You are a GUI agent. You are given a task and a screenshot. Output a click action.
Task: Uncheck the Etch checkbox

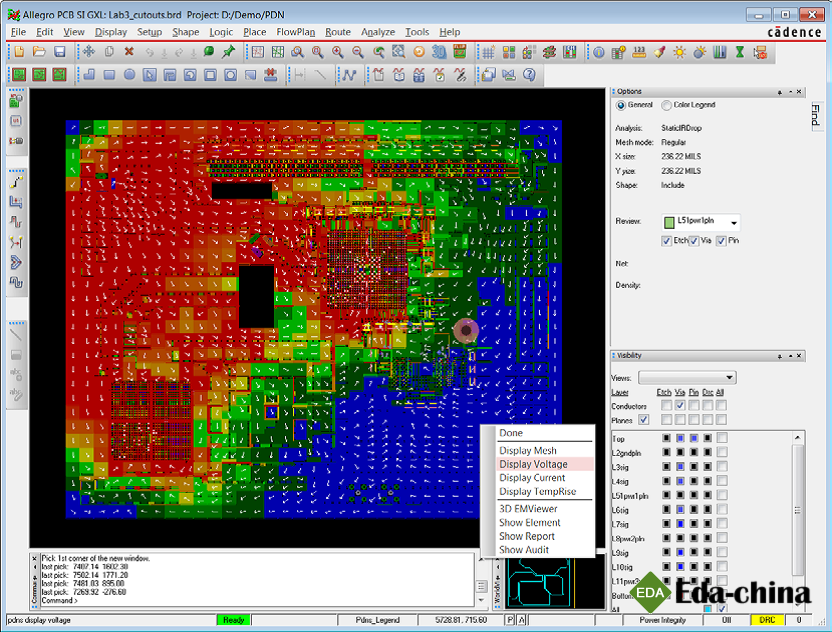[x=666, y=241]
